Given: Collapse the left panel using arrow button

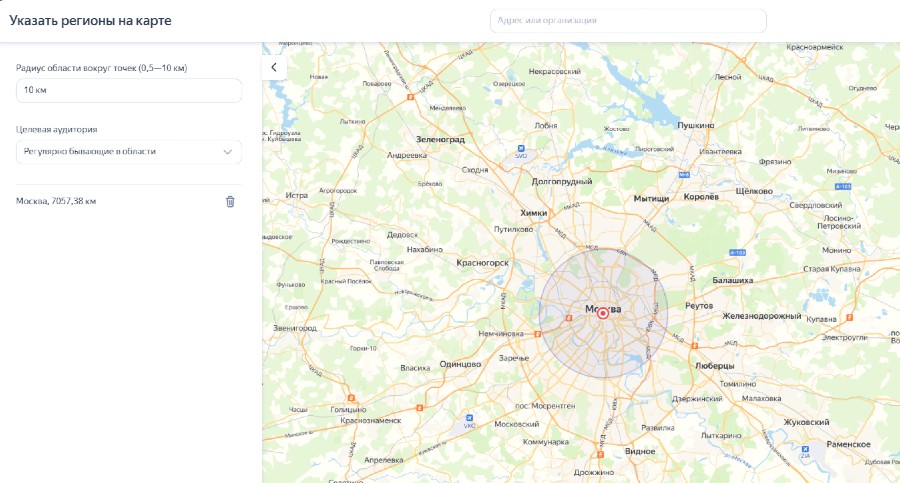Looking at the screenshot, I should coord(273,67).
